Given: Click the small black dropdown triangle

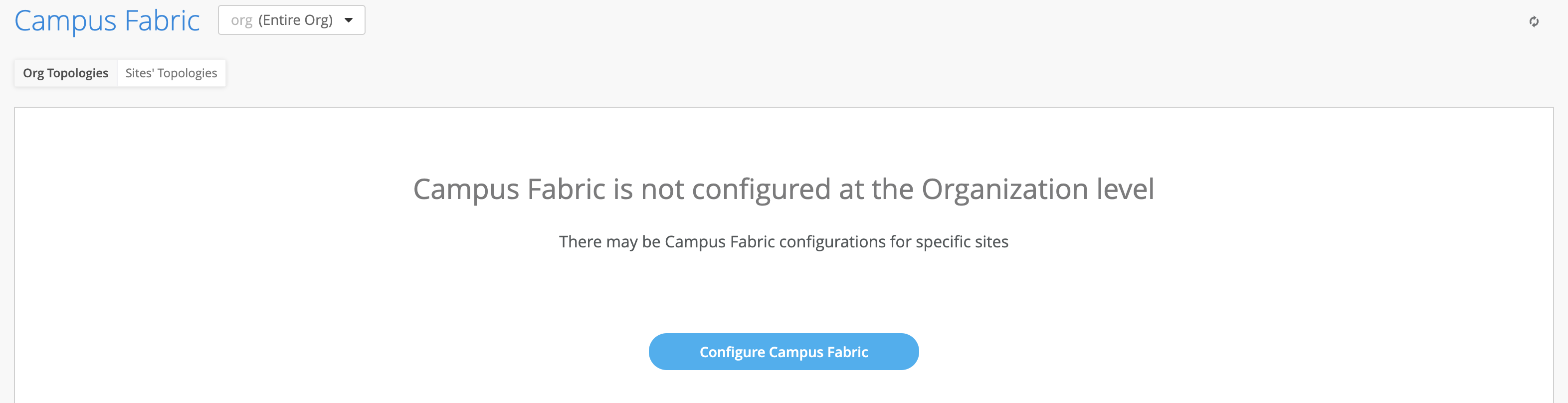Looking at the screenshot, I should point(349,20).
